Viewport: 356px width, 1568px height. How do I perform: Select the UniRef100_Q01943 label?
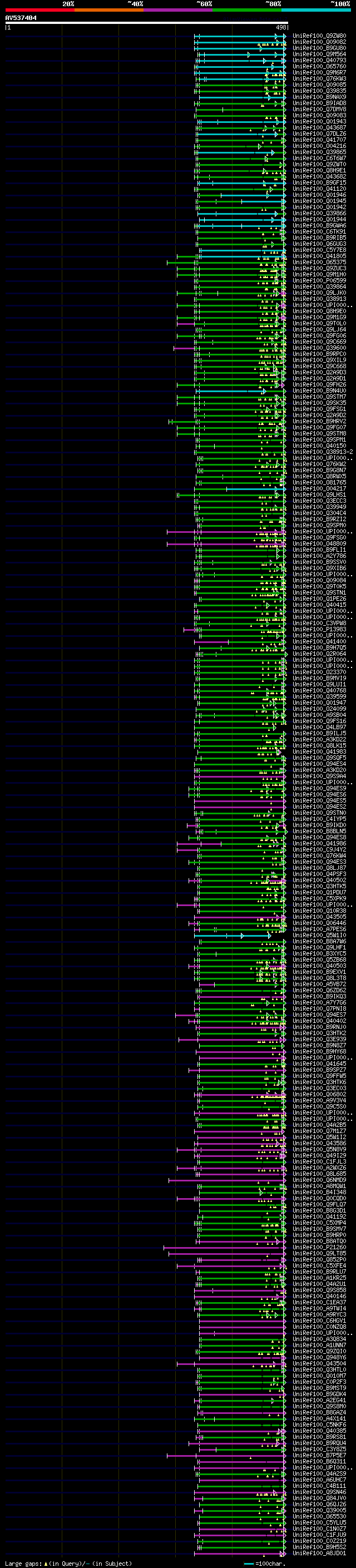[x=319, y=121]
